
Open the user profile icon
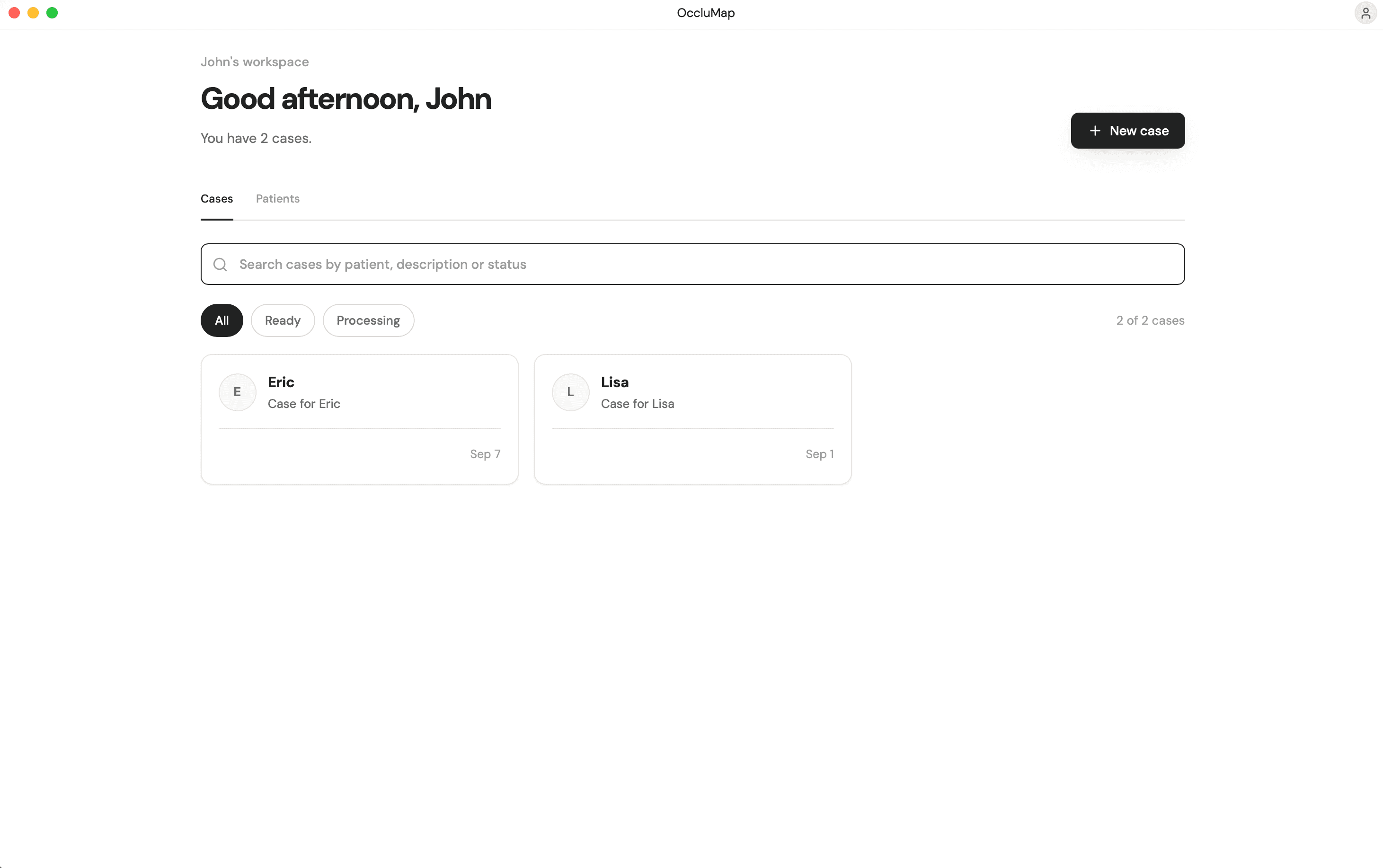point(1365,13)
